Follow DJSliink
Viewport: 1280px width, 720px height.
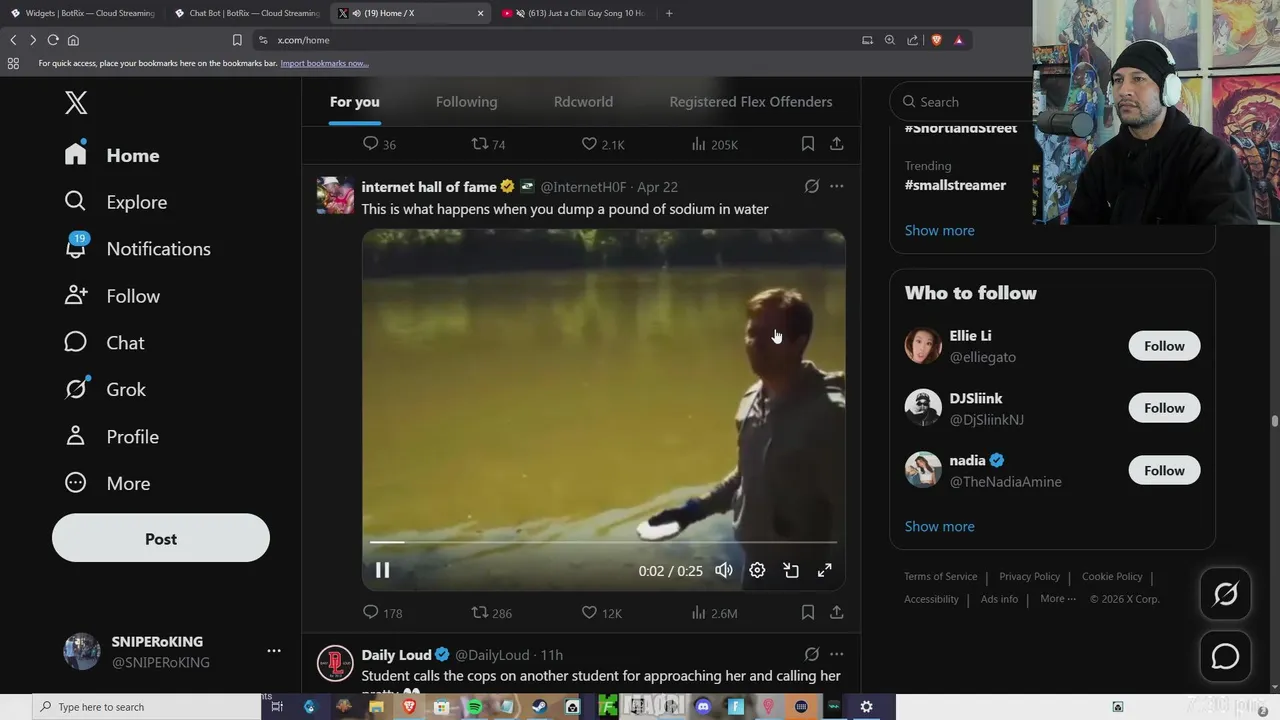pyautogui.click(x=1164, y=408)
